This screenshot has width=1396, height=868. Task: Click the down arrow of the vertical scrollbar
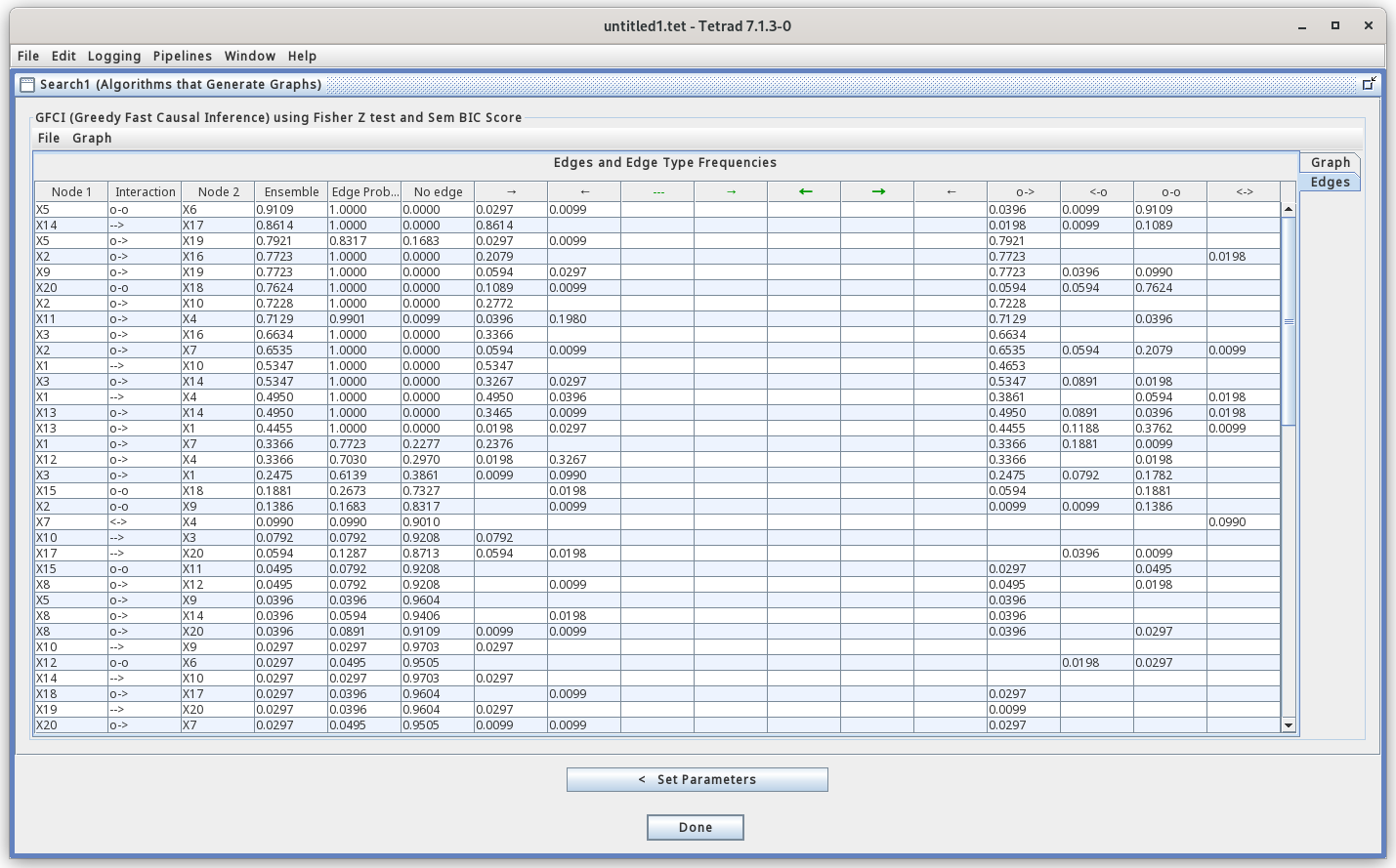[1288, 727]
